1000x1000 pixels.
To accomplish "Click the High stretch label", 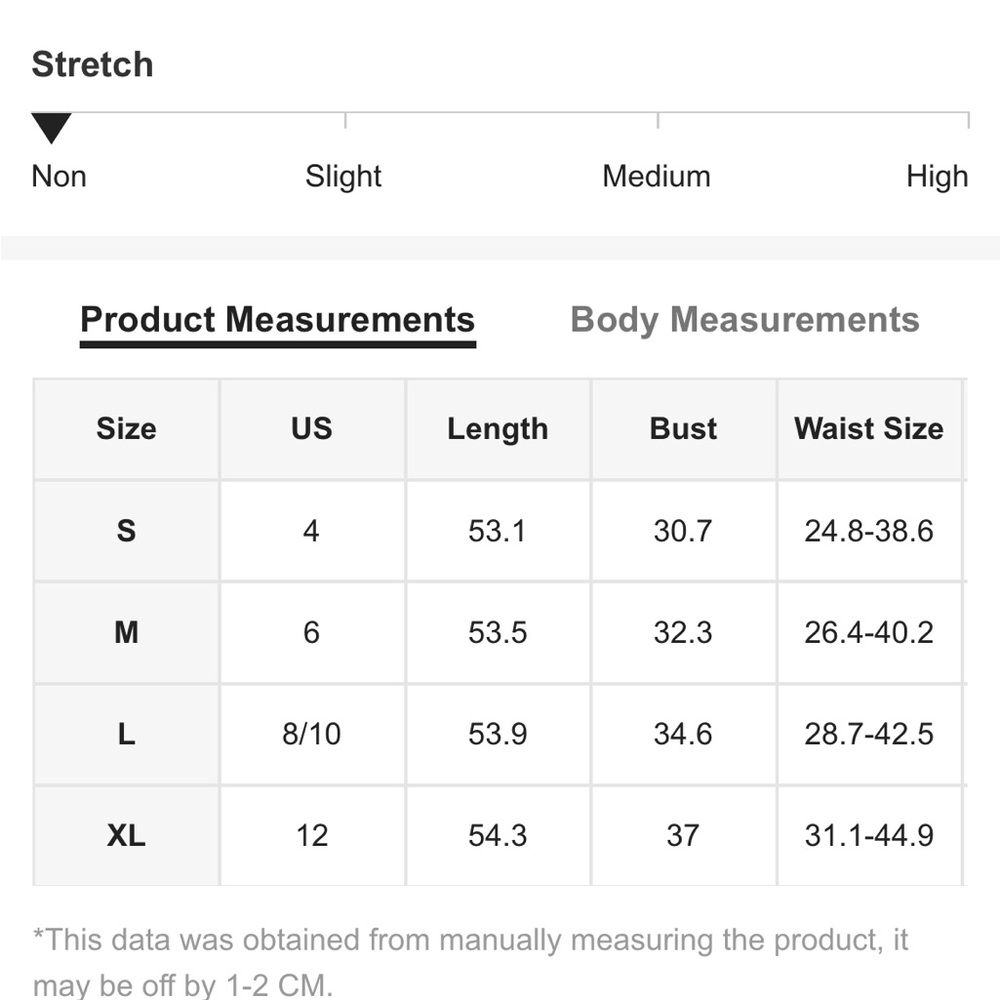I will point(937,177).
